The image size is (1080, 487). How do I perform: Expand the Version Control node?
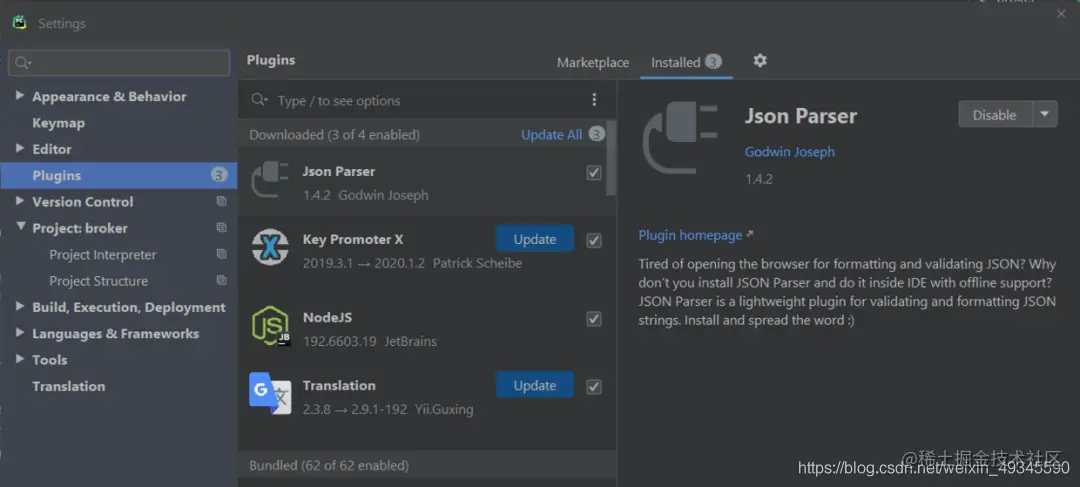coord(19,201)
